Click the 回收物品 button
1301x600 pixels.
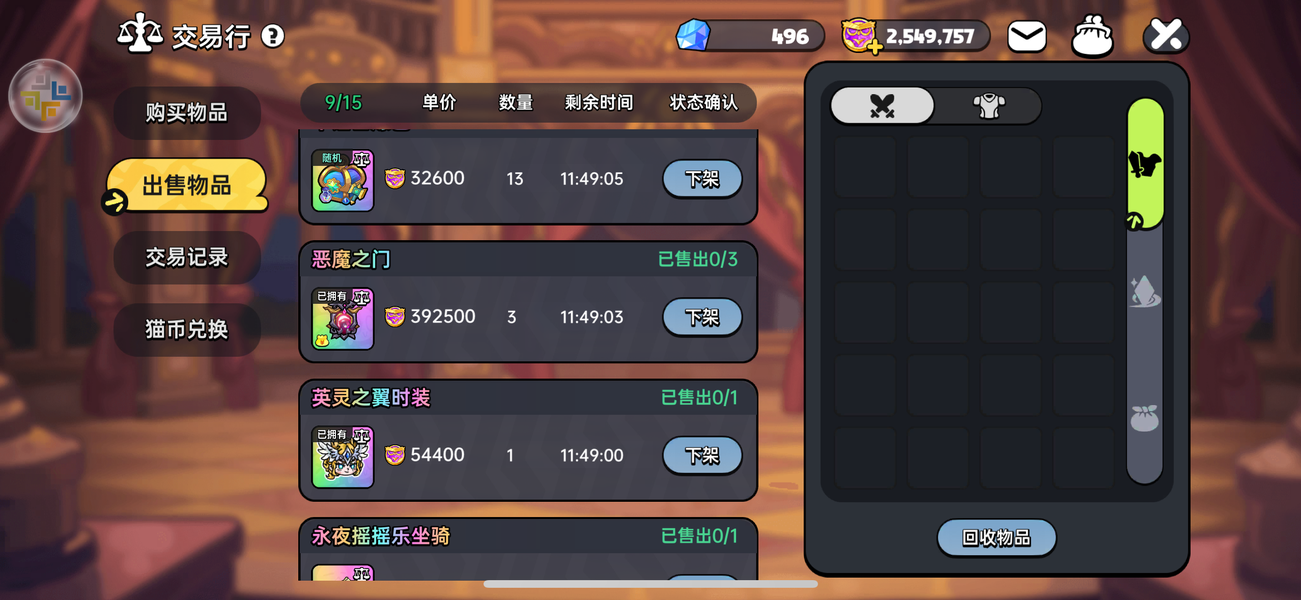[996, 538]
